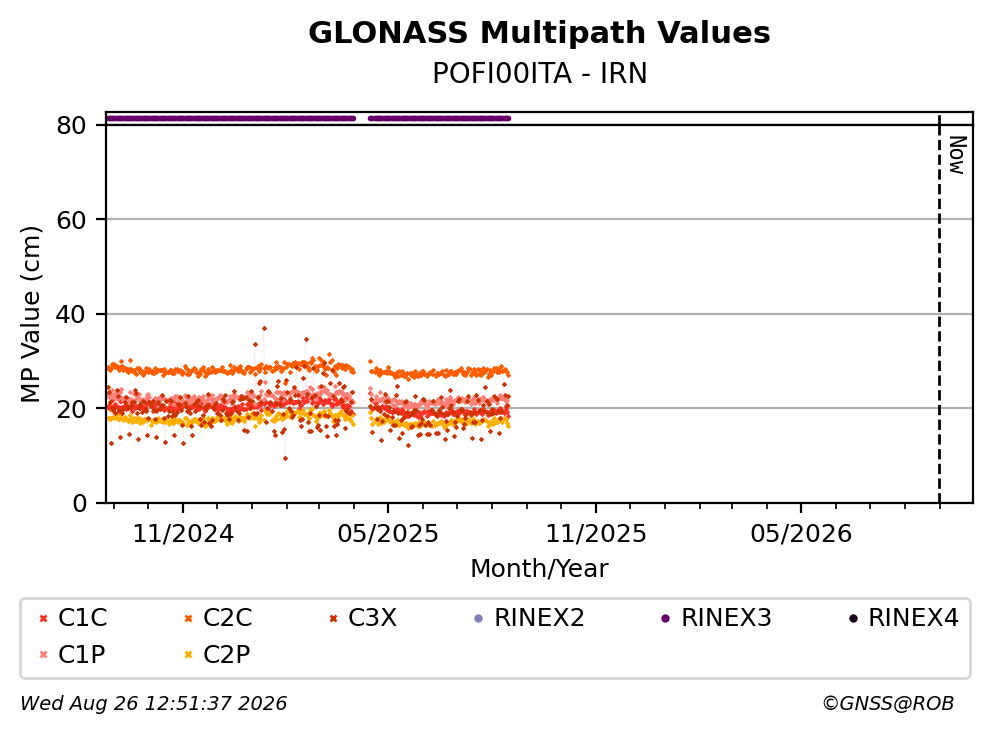Click the C1P legend entry
This screenshot has width=993, height=734.
[71, 654]
